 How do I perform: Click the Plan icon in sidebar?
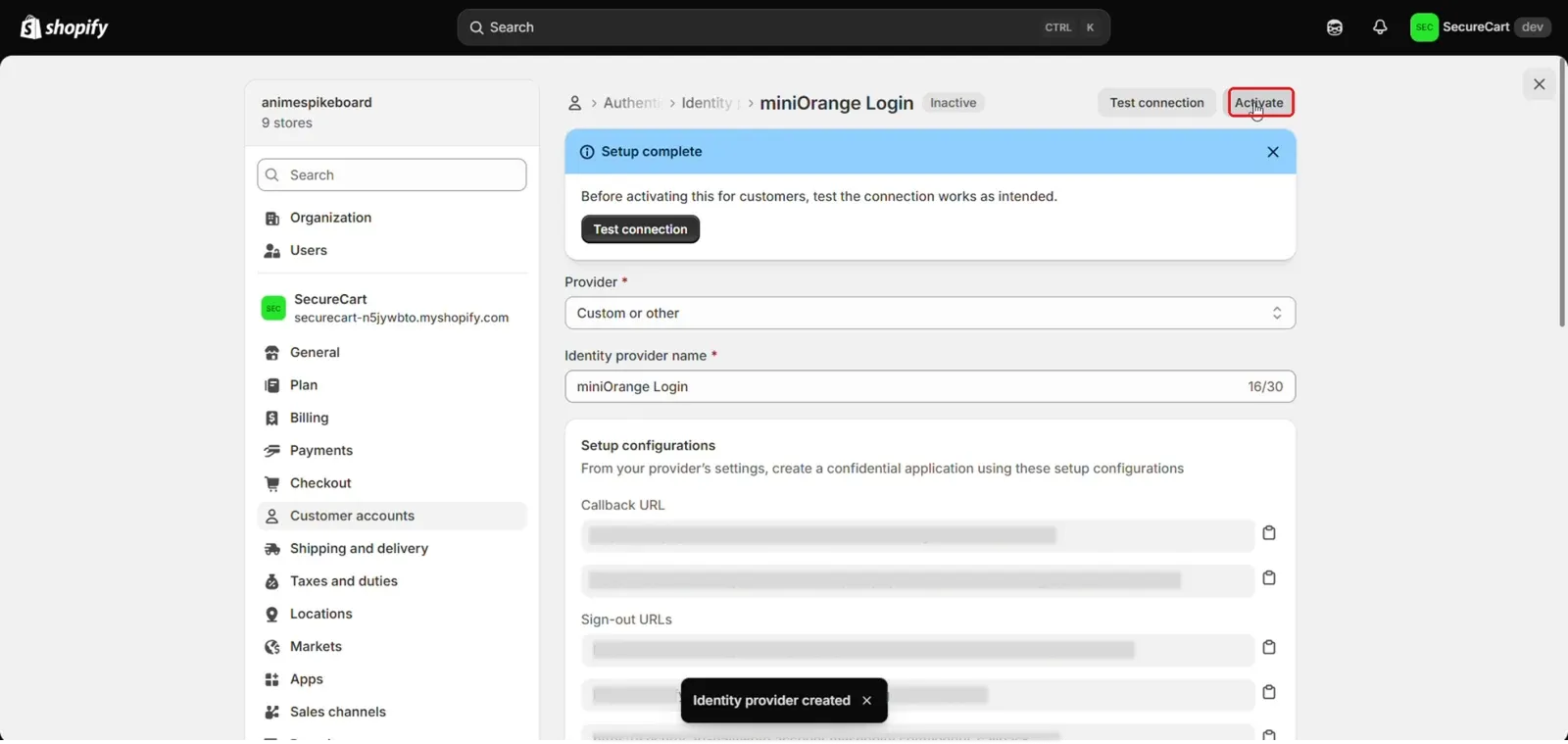(272, 385)
